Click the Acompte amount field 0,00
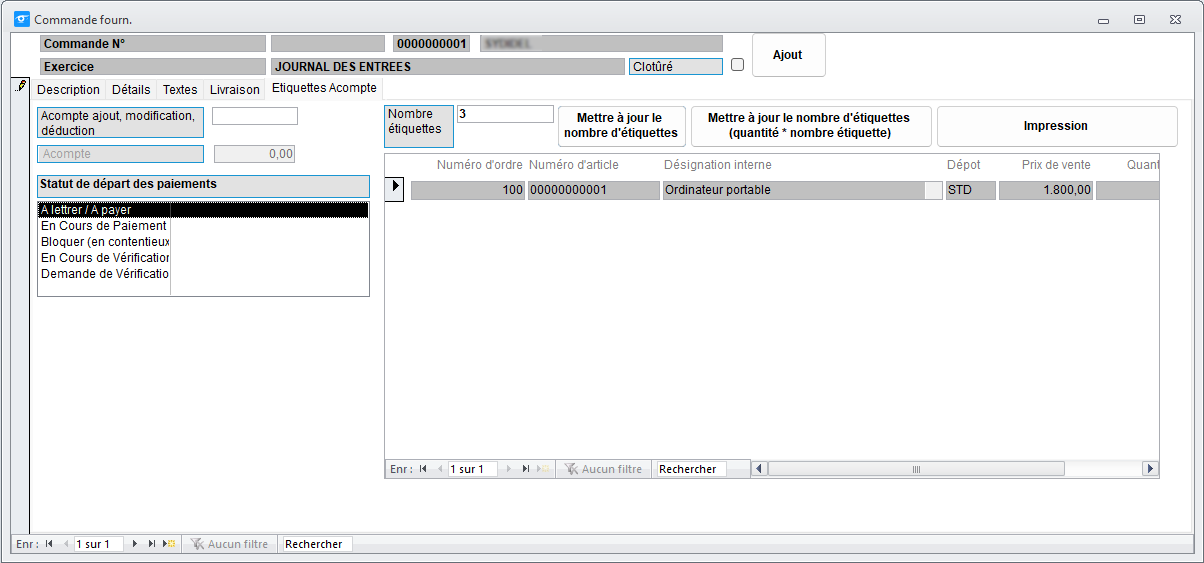1204x563 pixels. click(255, 154)
